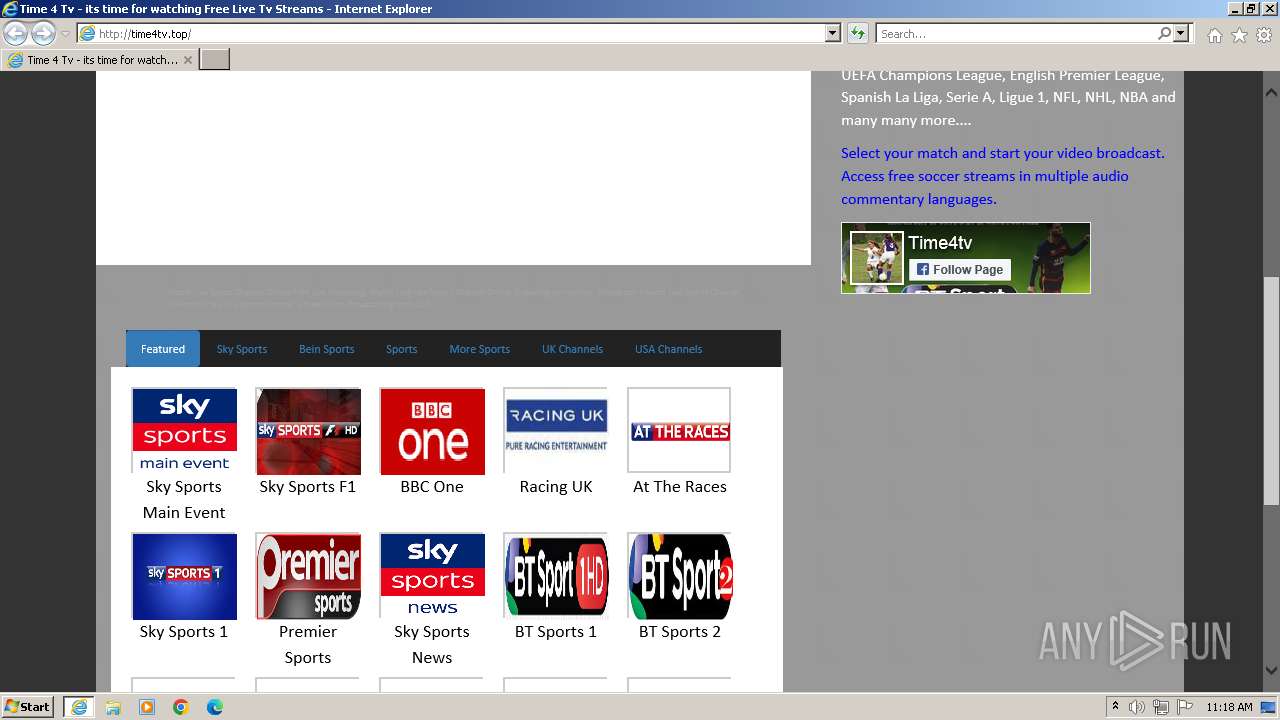Open the Premier Sports logo
This screenshot has width=1280, height=720.
click(308, 576)
